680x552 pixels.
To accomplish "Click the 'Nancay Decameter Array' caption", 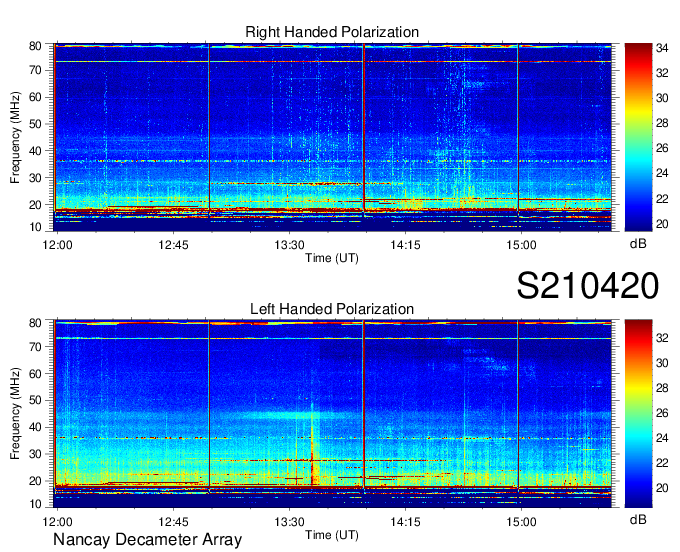I will (x=147, y=540).
